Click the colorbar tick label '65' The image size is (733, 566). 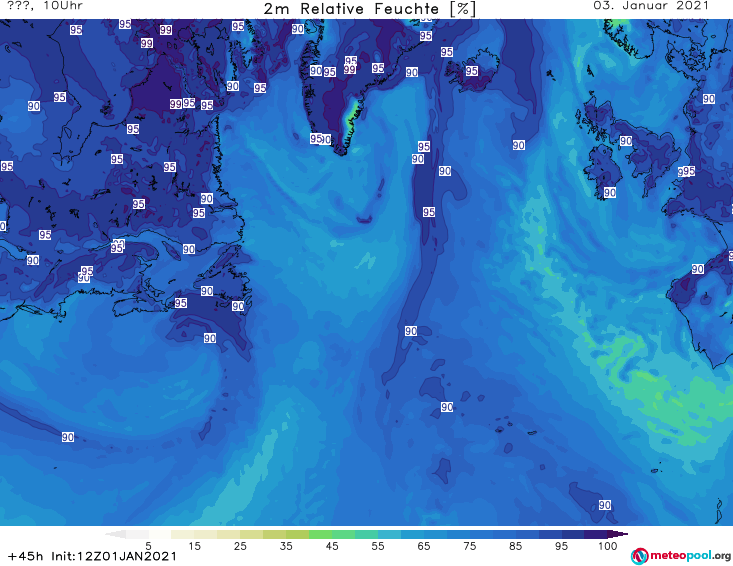click(x=424, y=546)
